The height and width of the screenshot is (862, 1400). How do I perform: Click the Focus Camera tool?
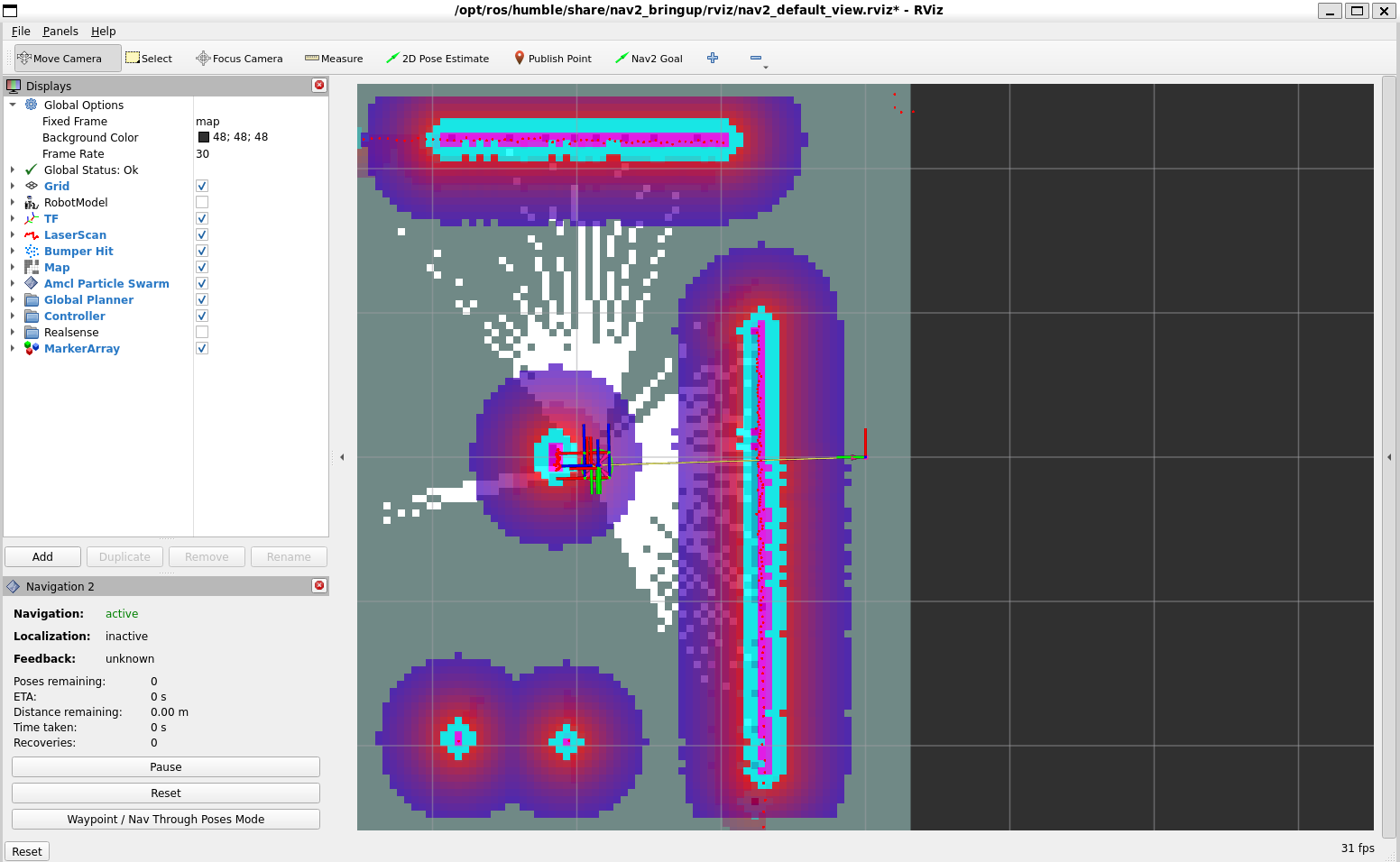[x=239, y=59]
